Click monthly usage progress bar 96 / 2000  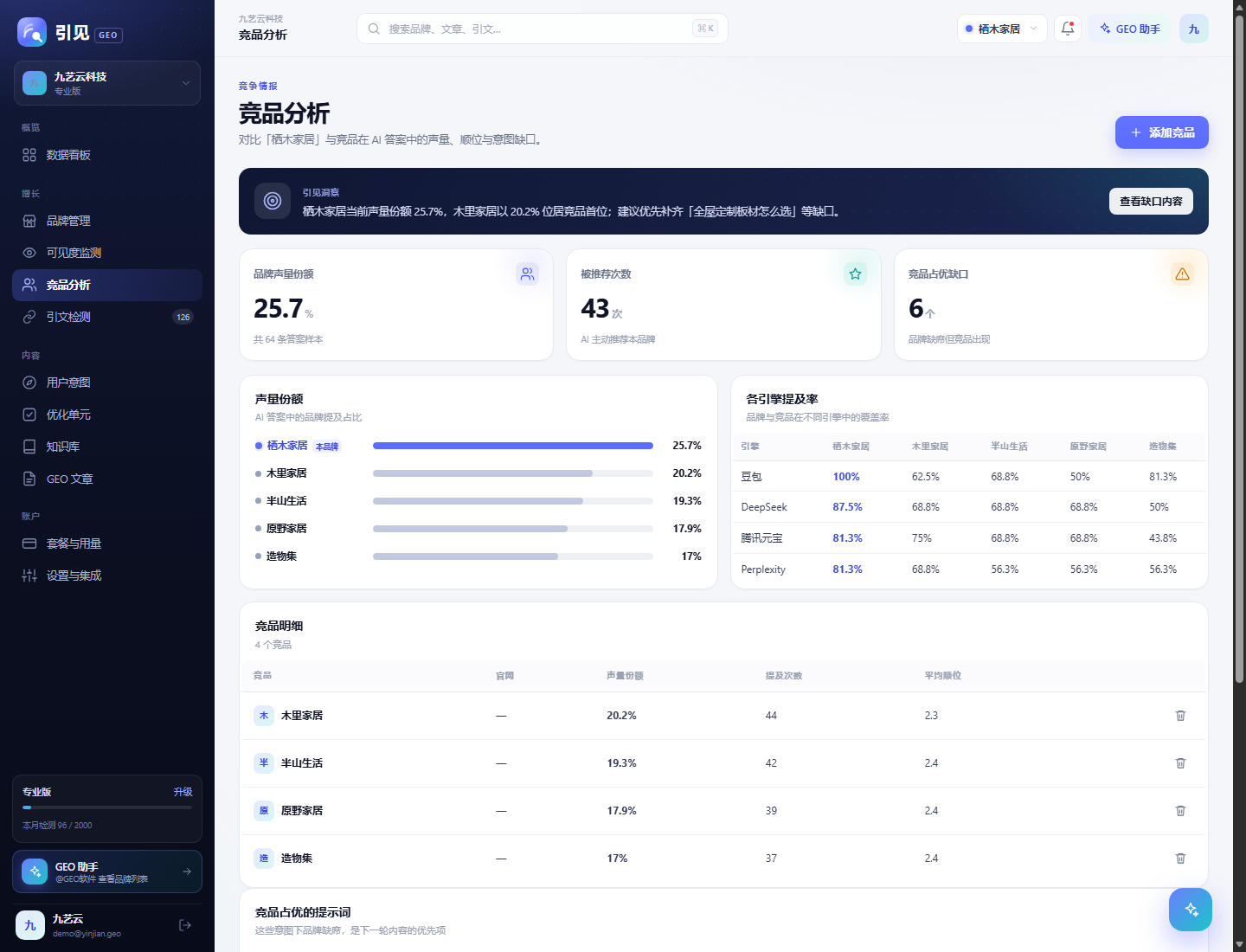point(107,807)
